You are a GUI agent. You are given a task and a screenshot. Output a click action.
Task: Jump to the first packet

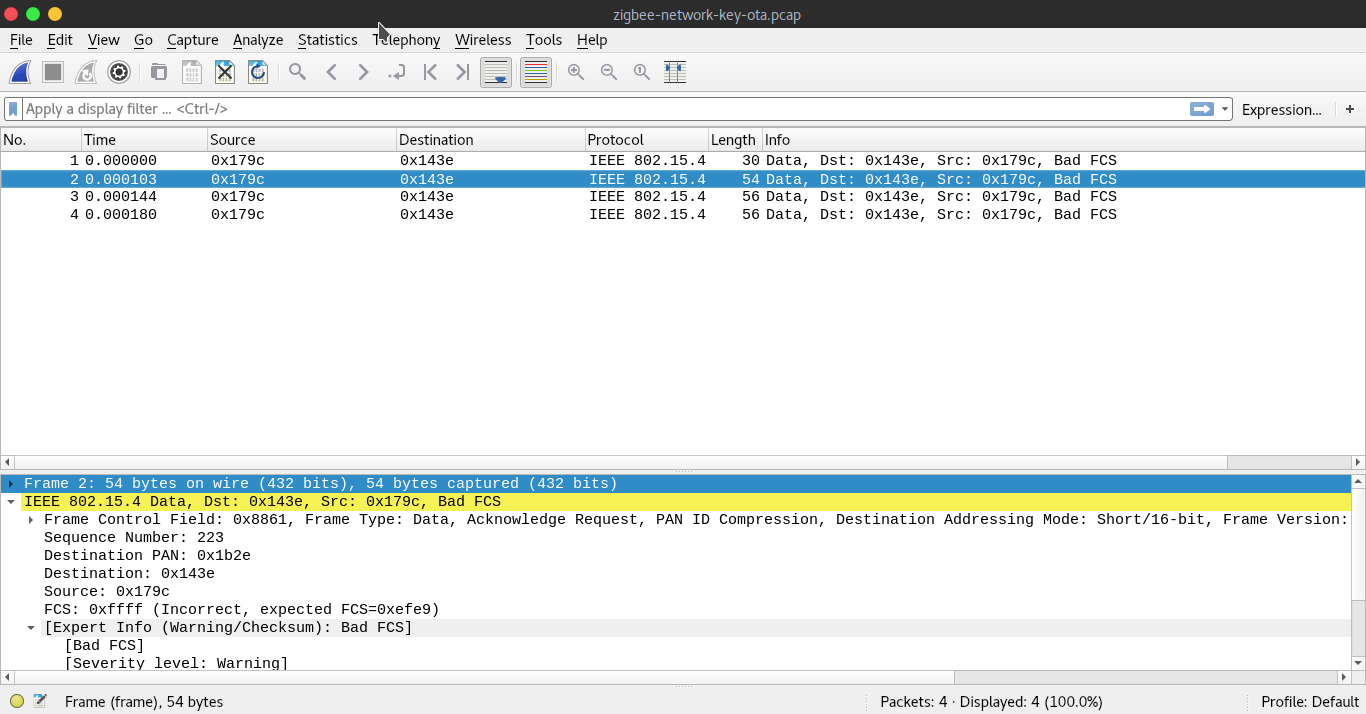(x=430, y=72)
